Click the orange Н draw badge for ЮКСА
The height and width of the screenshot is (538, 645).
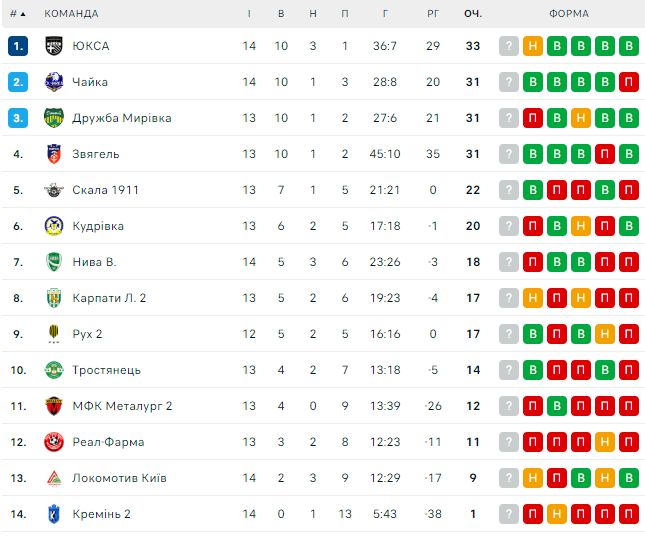coord(533,46)
